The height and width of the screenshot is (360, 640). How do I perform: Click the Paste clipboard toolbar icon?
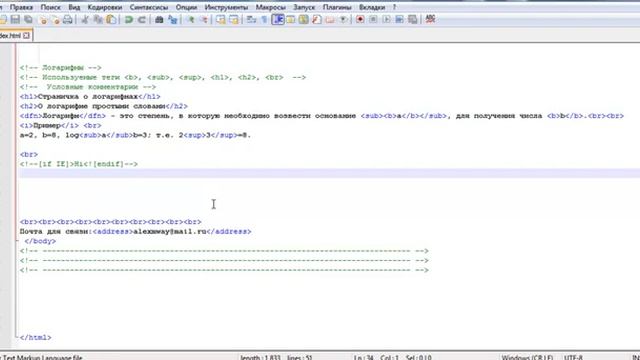tap(111, 19)
